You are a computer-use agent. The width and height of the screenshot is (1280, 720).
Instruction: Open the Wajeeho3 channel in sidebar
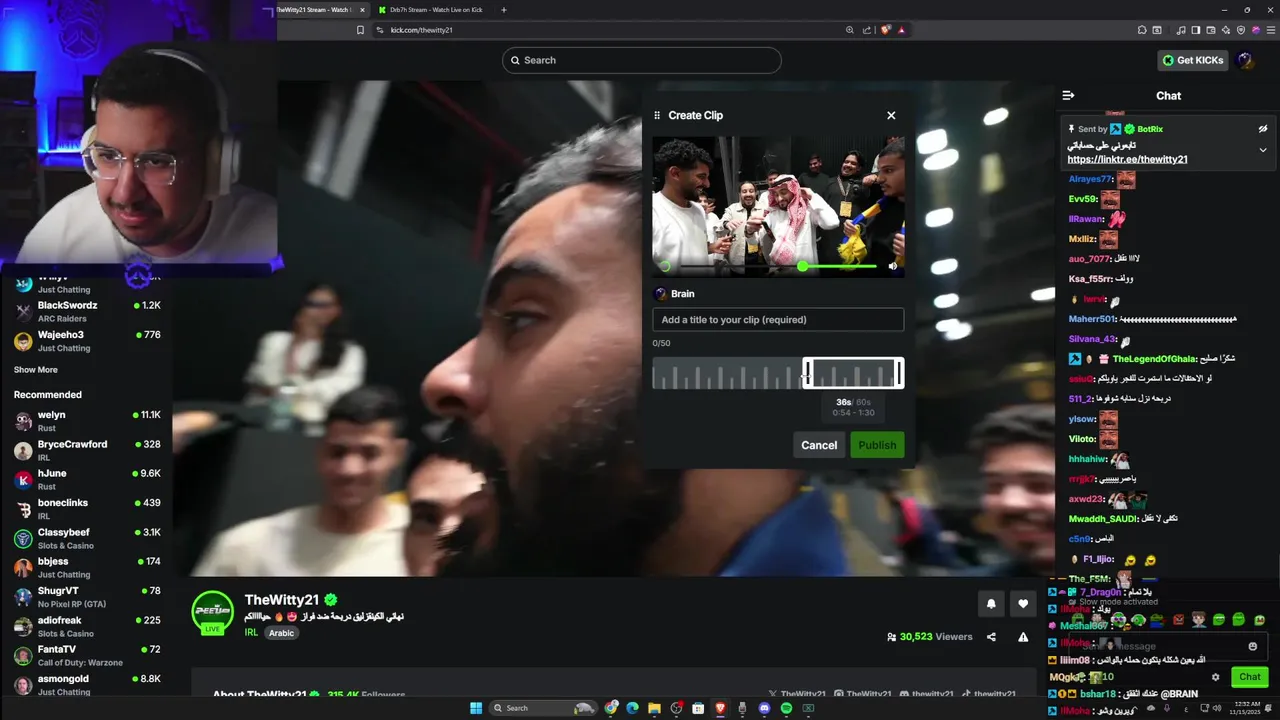coord(87,341)
